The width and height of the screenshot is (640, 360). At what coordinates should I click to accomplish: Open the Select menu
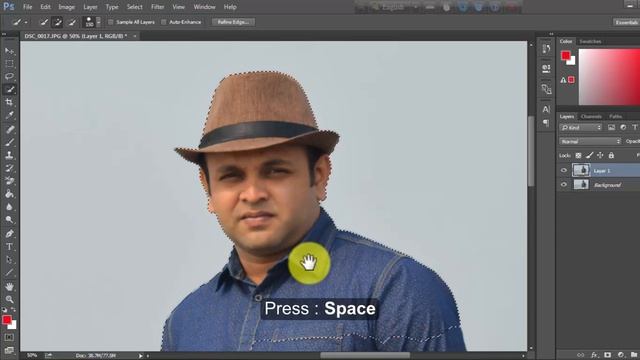coord(134,7)
